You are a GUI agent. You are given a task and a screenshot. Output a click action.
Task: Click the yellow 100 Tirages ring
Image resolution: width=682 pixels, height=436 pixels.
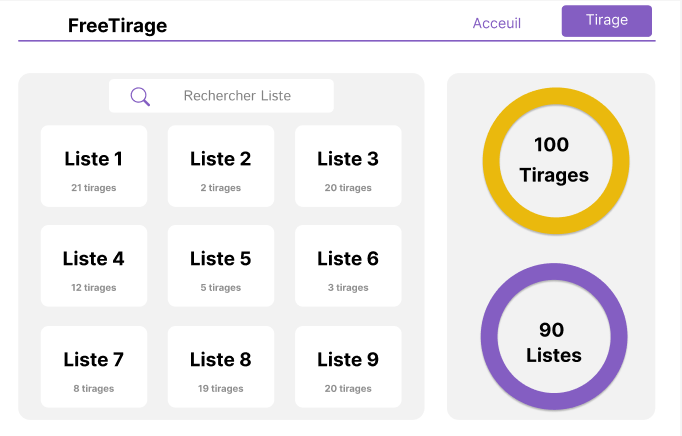[555, 161]
